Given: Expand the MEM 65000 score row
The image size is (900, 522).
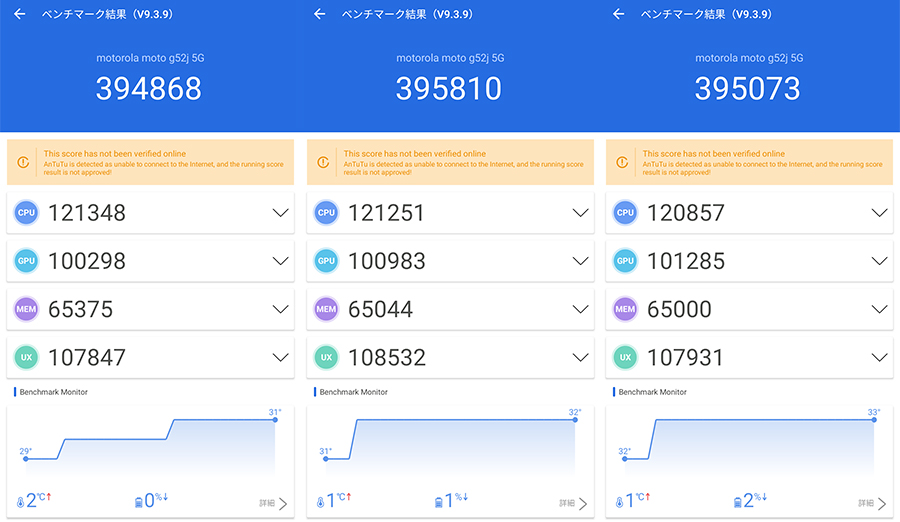Looking at the screenshot, I should [879, 310].
